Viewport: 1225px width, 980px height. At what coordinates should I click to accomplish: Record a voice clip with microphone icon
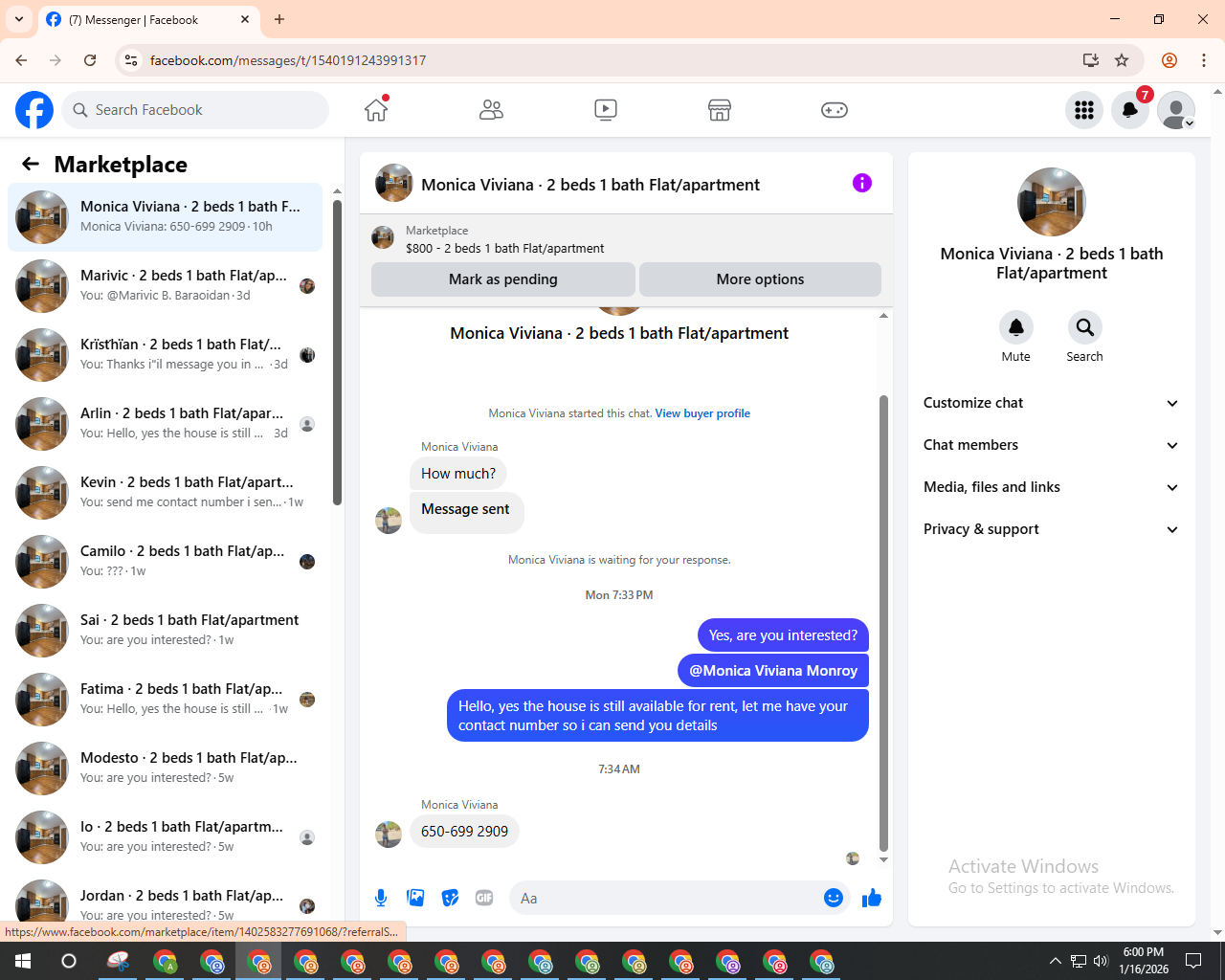381,898
